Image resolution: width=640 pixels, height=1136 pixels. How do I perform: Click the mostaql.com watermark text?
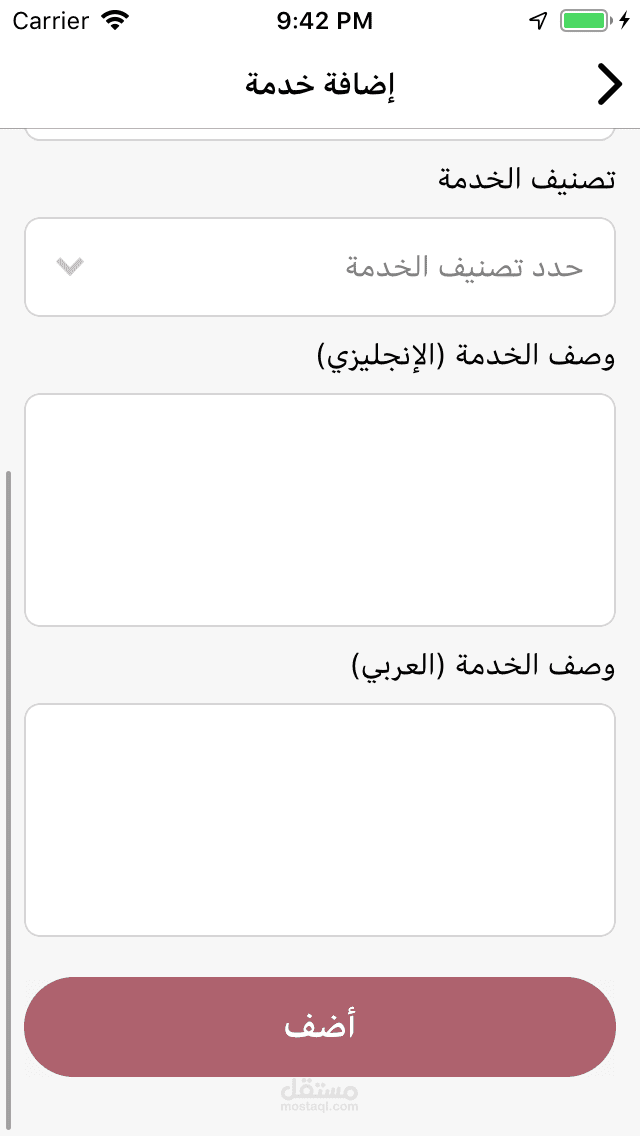pyautogui.click(x=320, y=1107)
